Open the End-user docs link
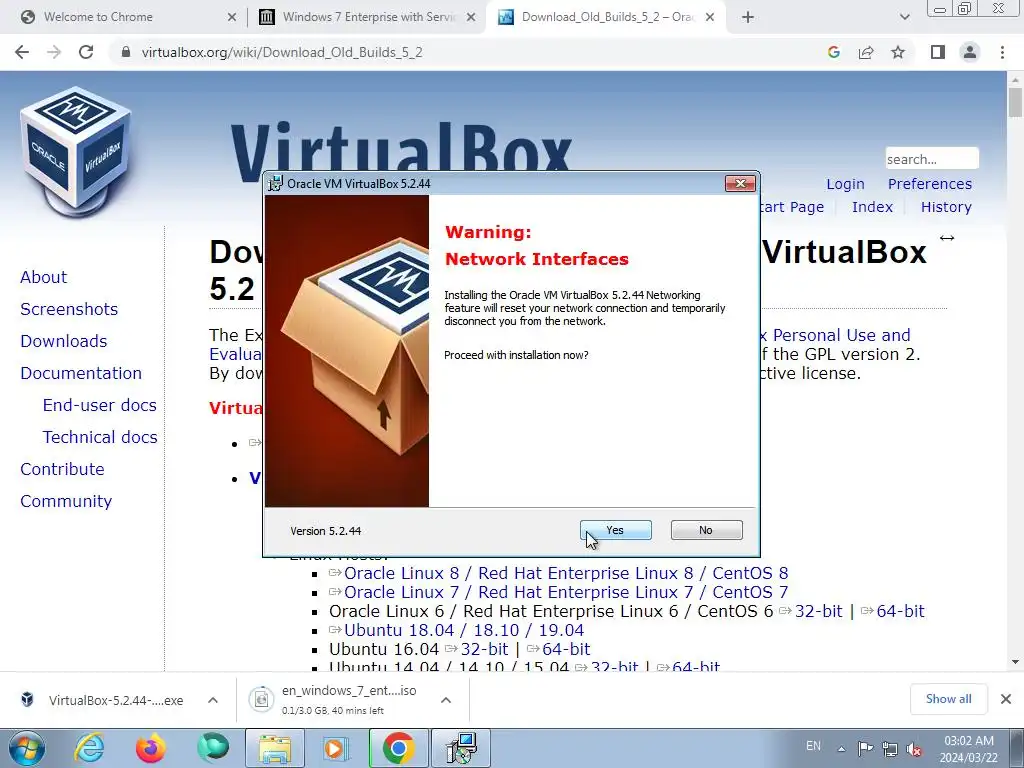The image size is (1024, 768). pos(99,405)
